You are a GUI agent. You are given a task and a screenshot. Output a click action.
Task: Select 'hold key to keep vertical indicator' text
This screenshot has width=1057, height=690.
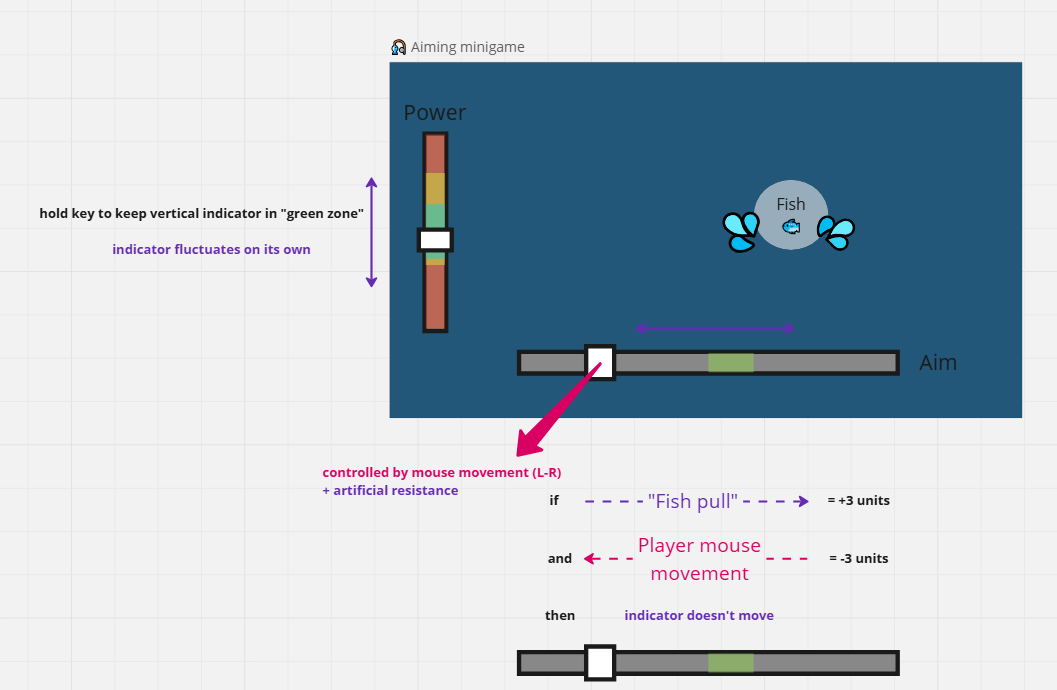[x=202, y=214]
